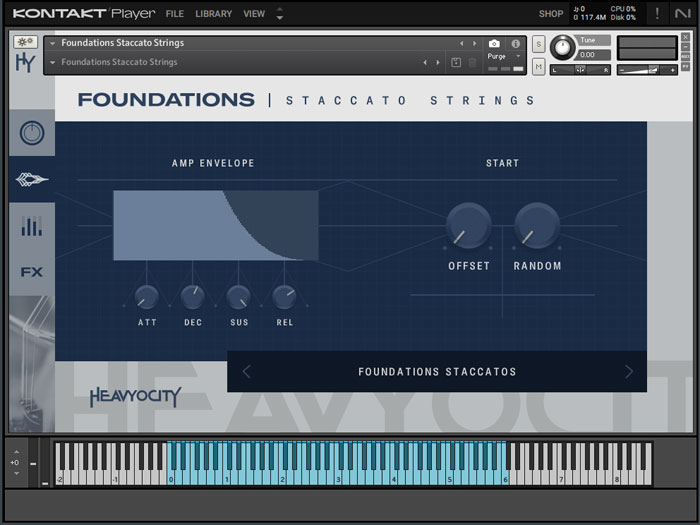Click the L/R pan slider
The height and width of the screenshot is (525, 700).
tap(580, 70)
